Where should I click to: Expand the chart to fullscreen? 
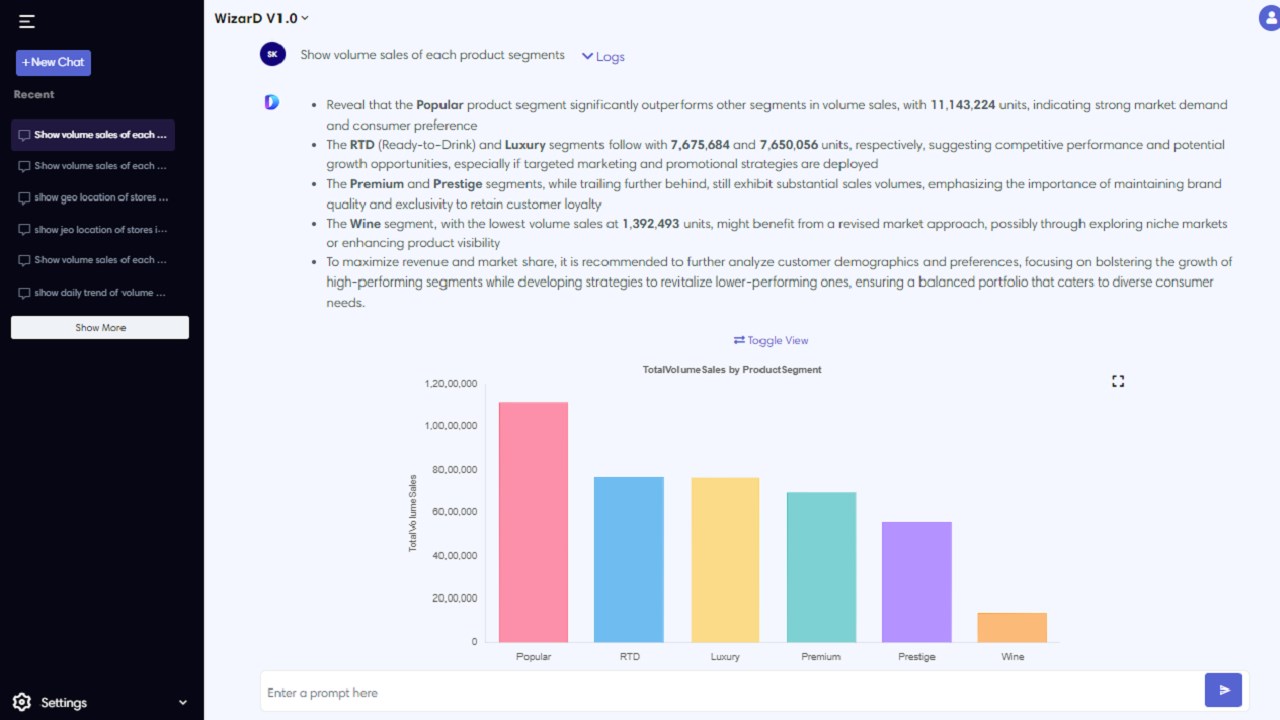click(1118, 381)
